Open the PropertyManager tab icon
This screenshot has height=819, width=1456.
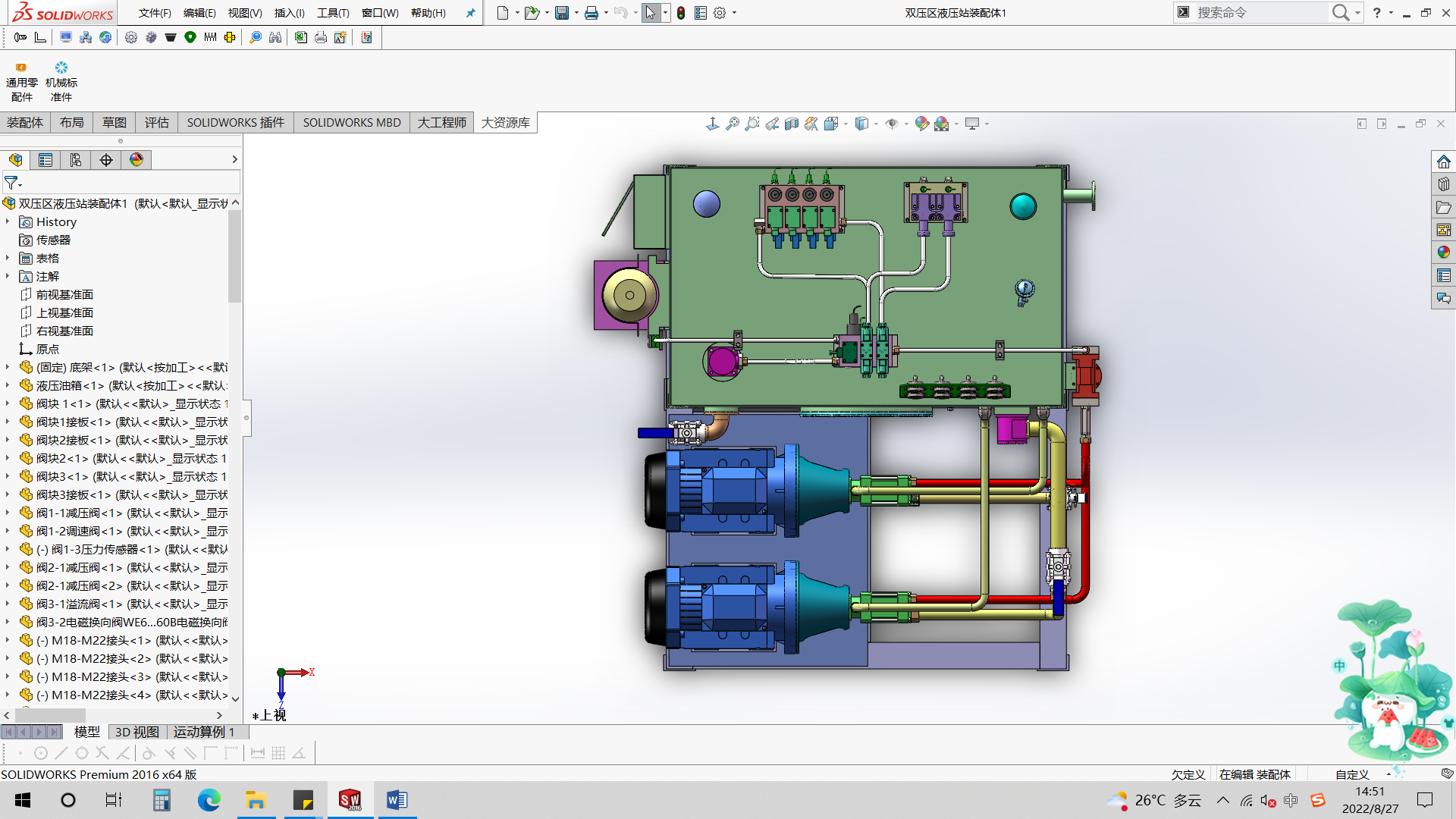[45, 160]
